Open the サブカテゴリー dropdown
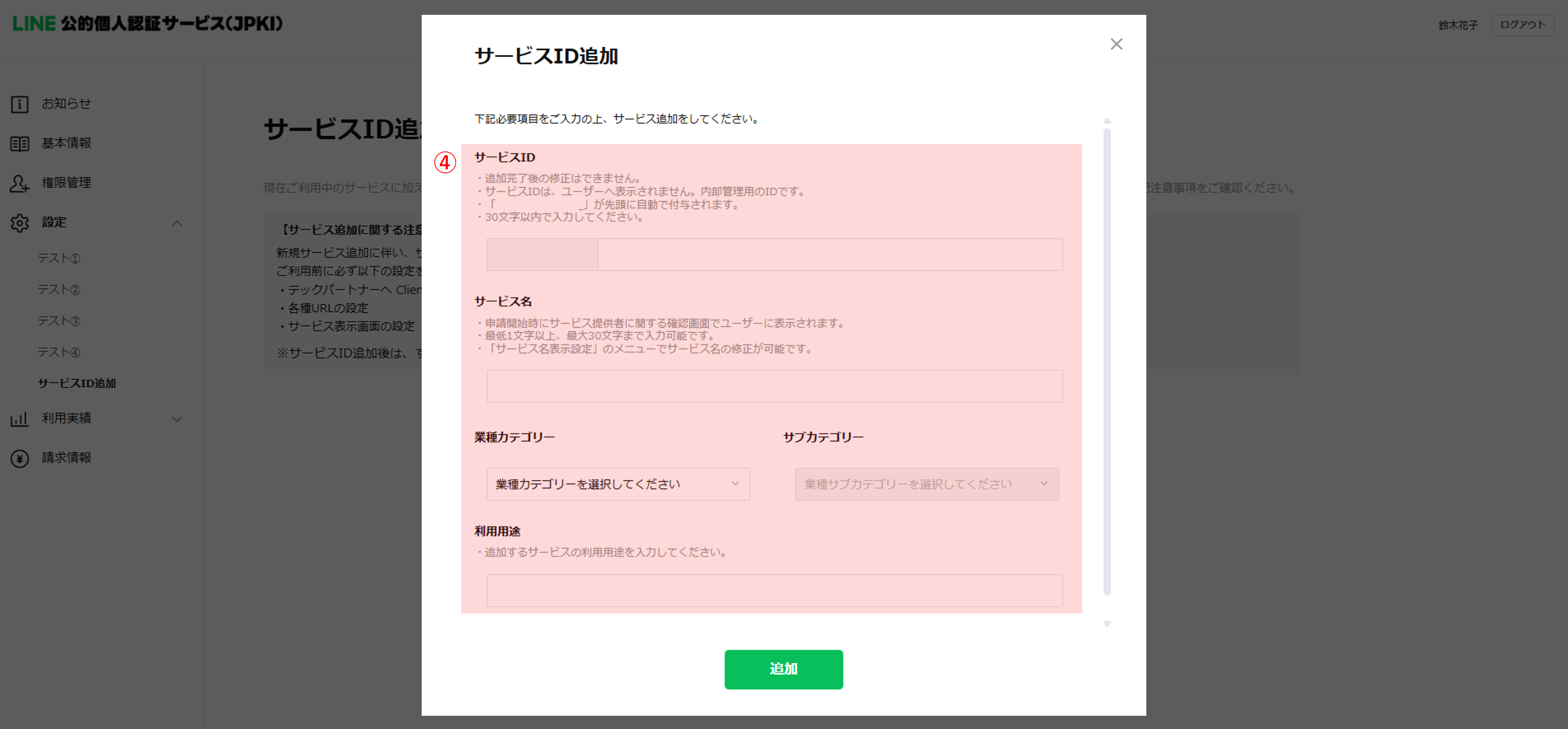This screenshot has height=729, width=1568. point(926,484)
